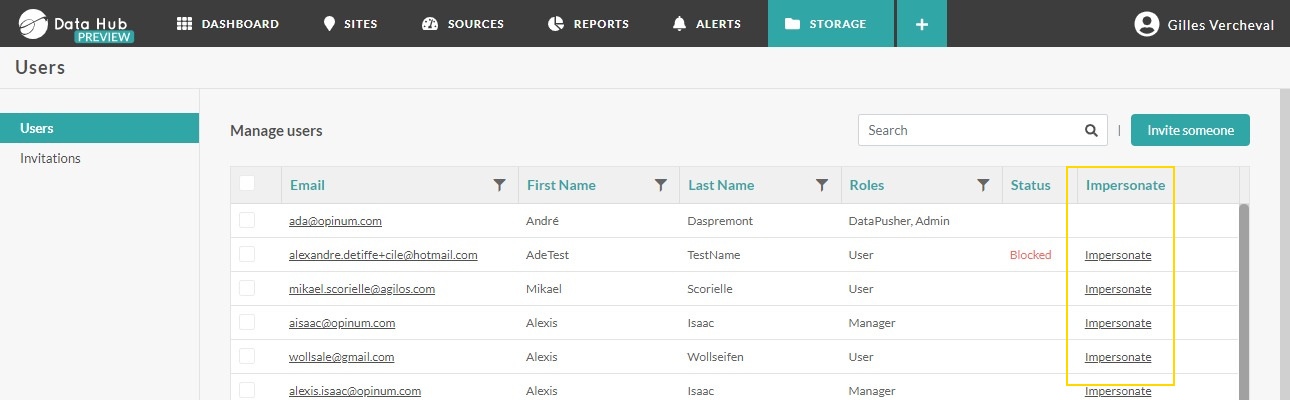The height and width of the screenshot is (400, 1290).
Task: Open Invitations in the left sidebar
Action: click(51, 158)
